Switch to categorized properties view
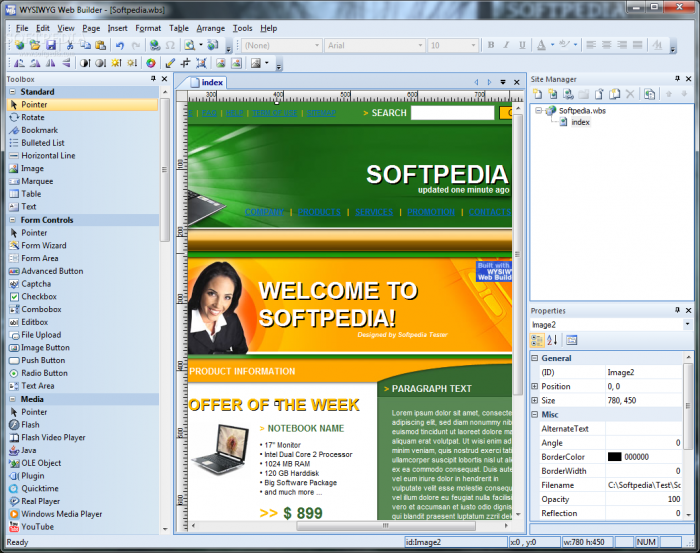Image resolution: width=700 pixels, height=553 pixels. pos(537,340)
